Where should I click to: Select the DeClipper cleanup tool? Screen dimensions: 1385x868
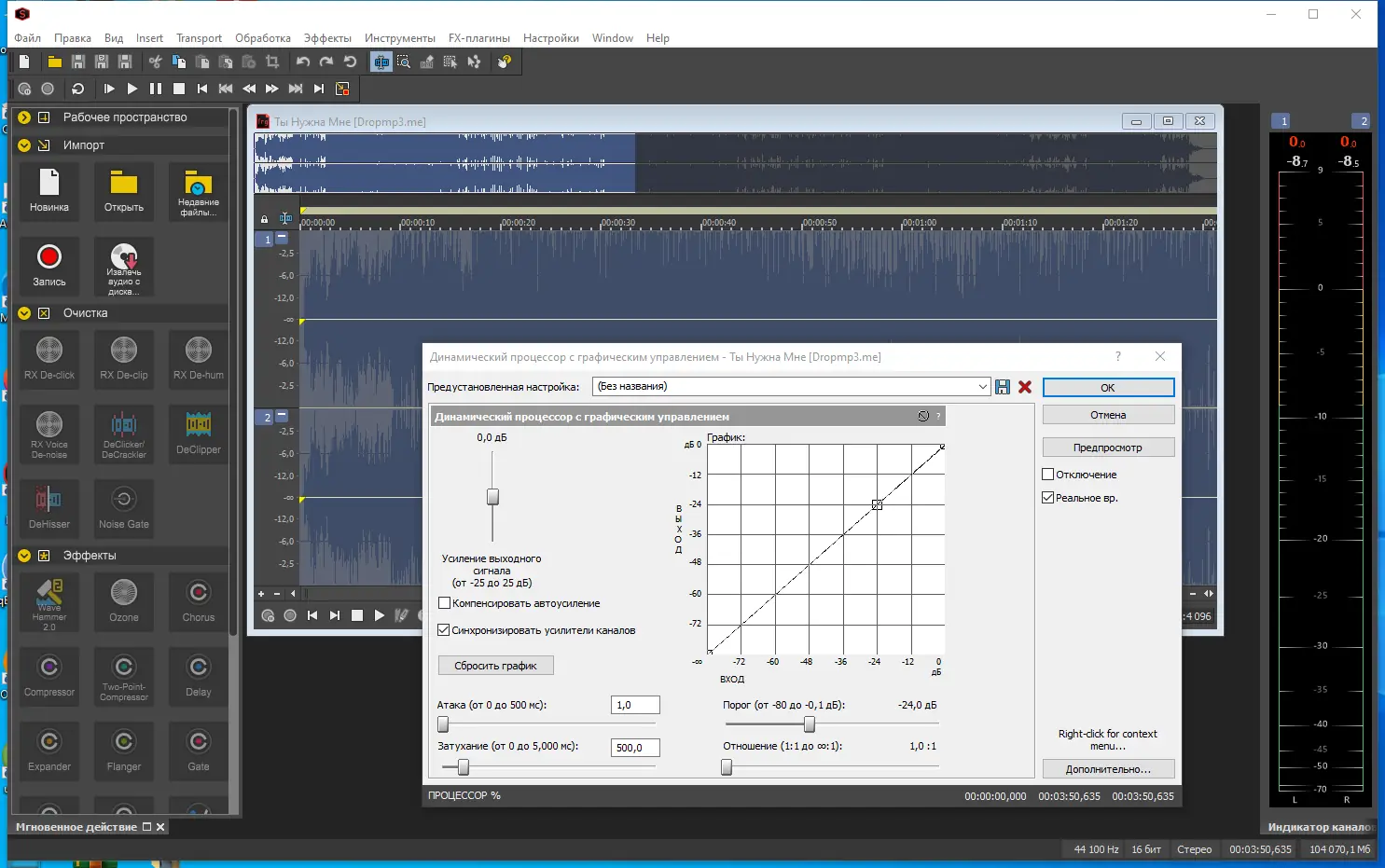click(x=199, y=433)
